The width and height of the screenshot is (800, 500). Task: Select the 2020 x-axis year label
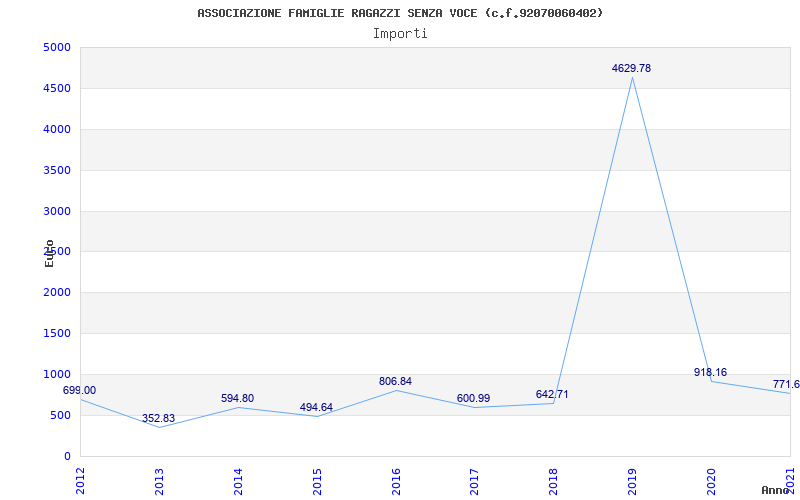point(711,482)
